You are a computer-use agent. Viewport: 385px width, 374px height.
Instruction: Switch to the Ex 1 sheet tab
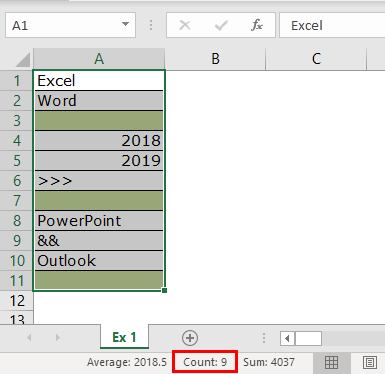click(124, 337)
